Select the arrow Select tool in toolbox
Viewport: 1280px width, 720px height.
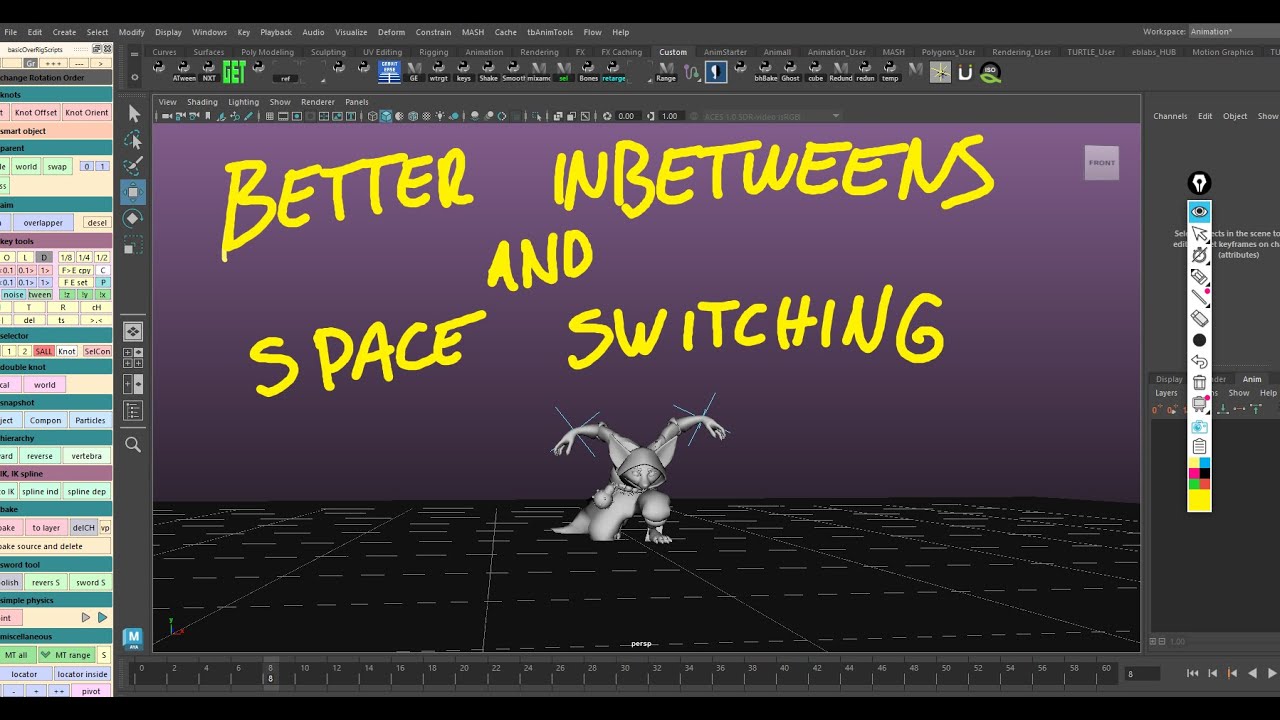133,114
